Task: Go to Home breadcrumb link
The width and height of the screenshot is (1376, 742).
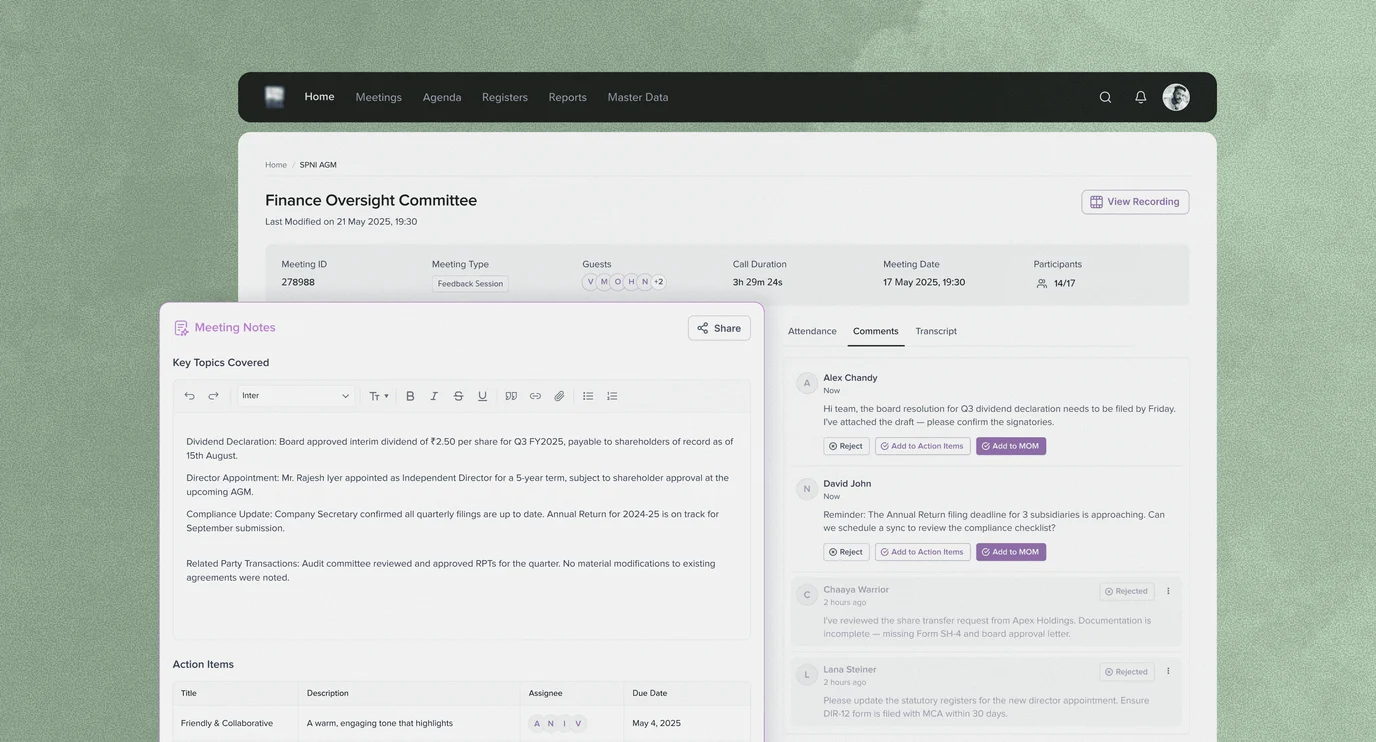Action: point(276,165)
